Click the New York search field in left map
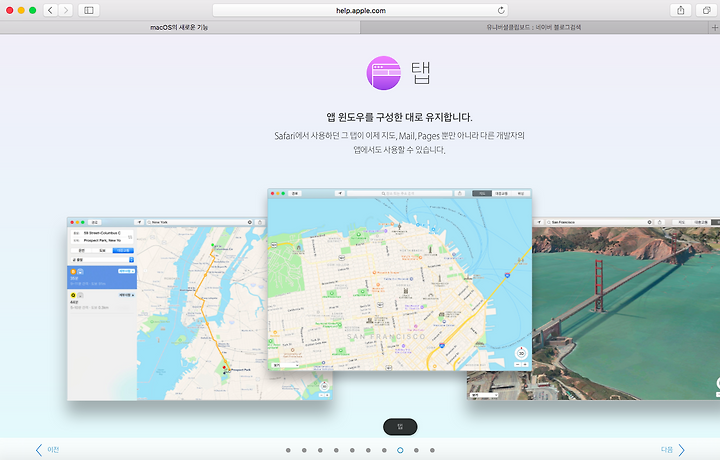The width and height of the screenshot is (720, 460). point(200,222)
